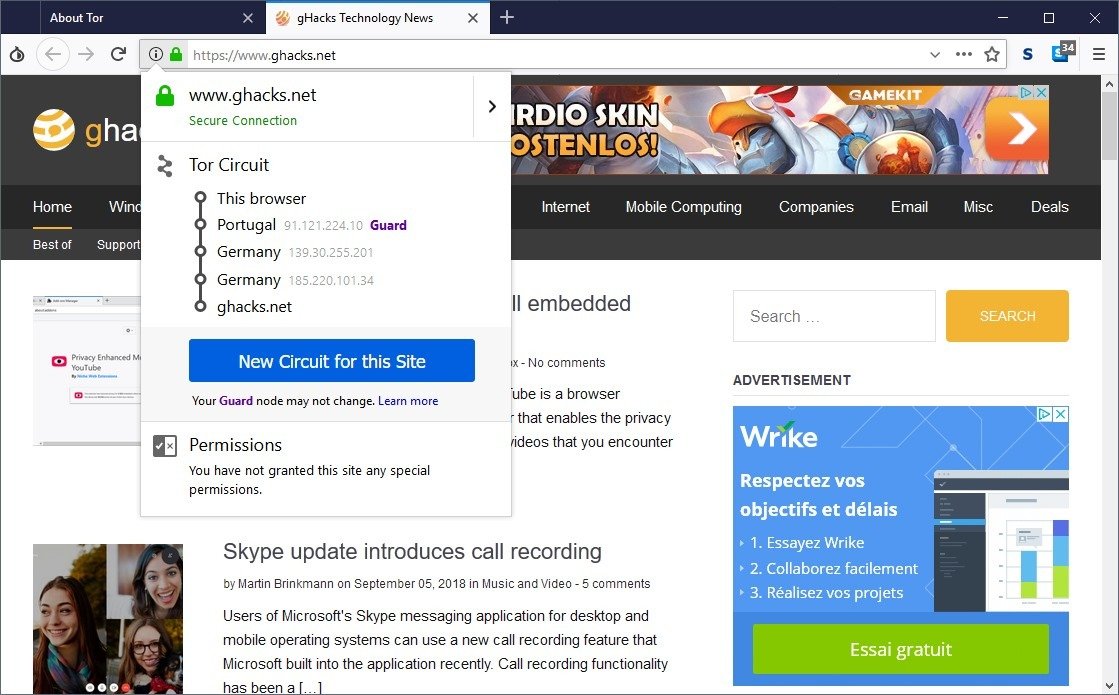Open the address bar history dropdown
The width and height of the screenshot is (1119, 695).
point(935,54)
